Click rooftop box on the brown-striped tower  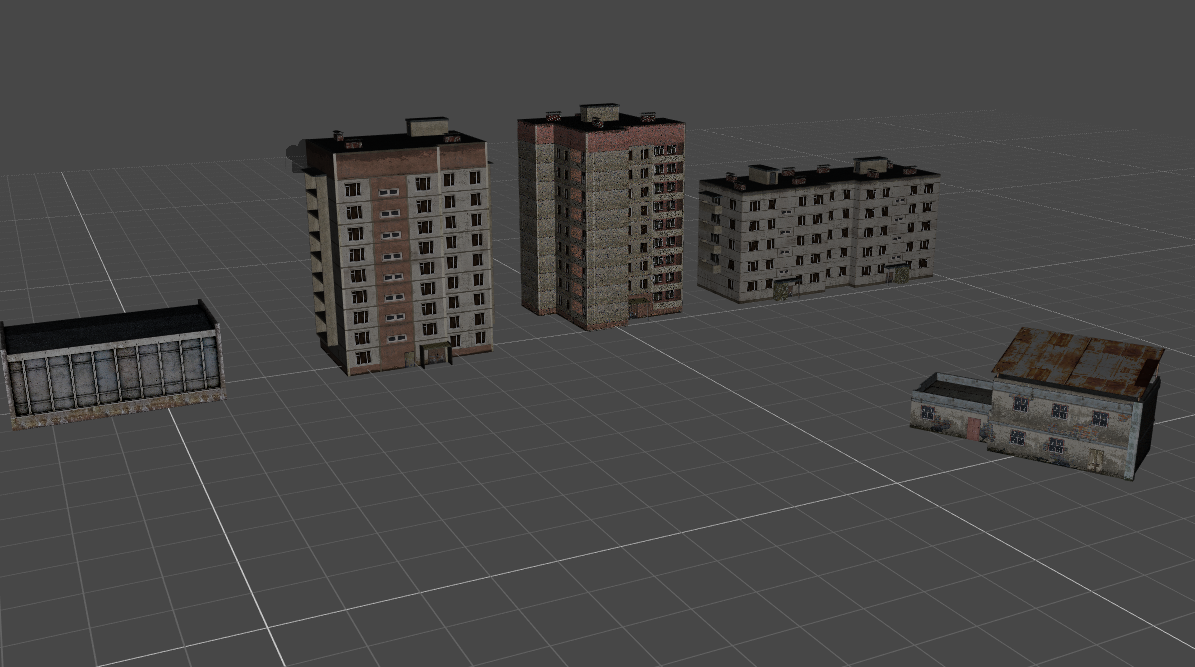pos(427,127)
